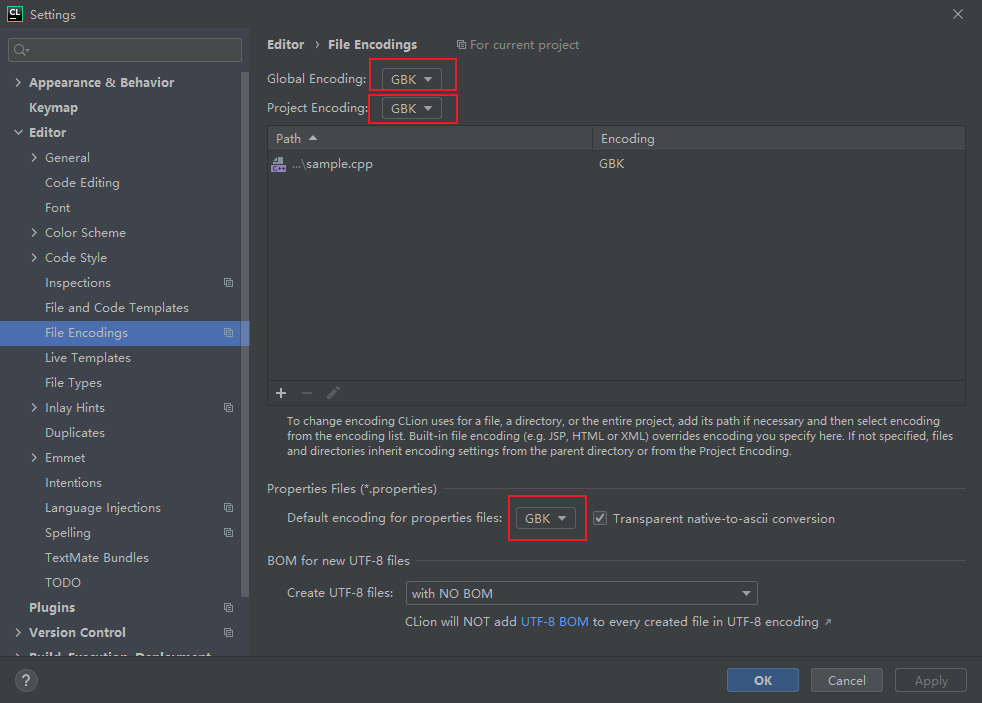Click the edit pencil icon
This screenshot has height=703, width=982.
point(333,393)
